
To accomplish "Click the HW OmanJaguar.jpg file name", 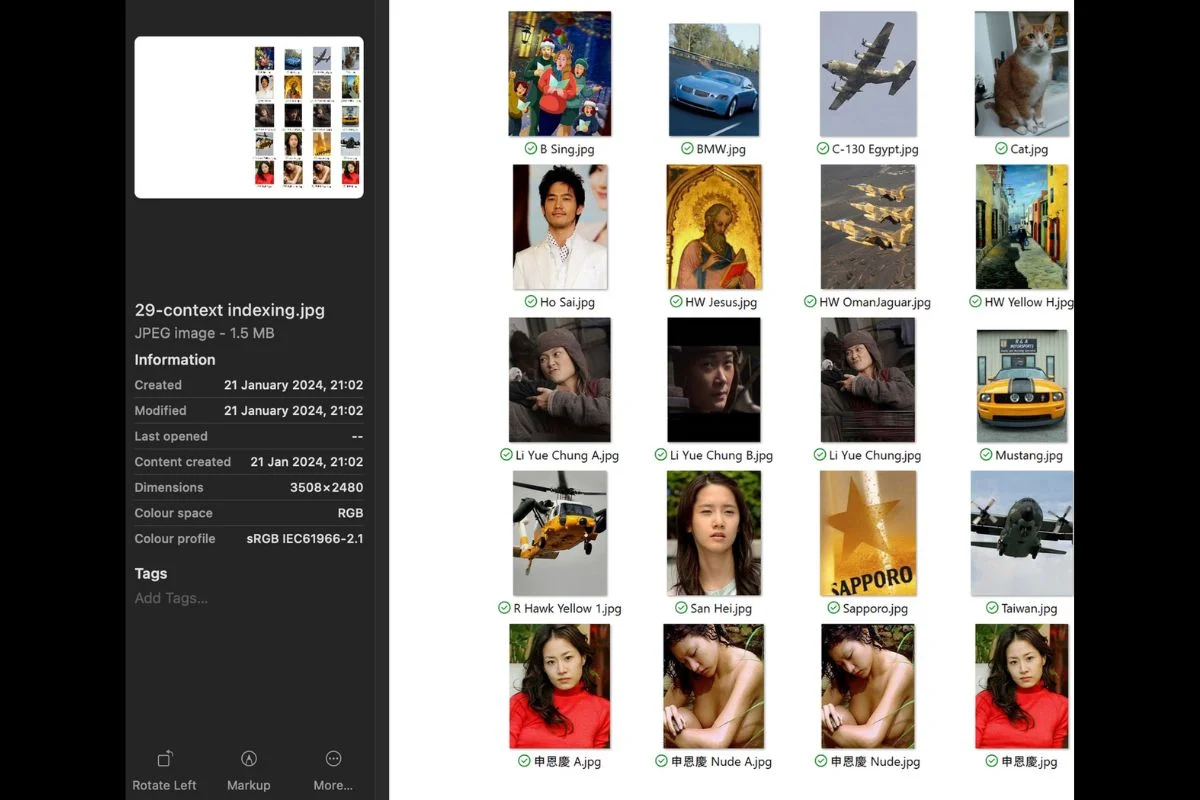I will pyautogui.click(x=875, y=302).
